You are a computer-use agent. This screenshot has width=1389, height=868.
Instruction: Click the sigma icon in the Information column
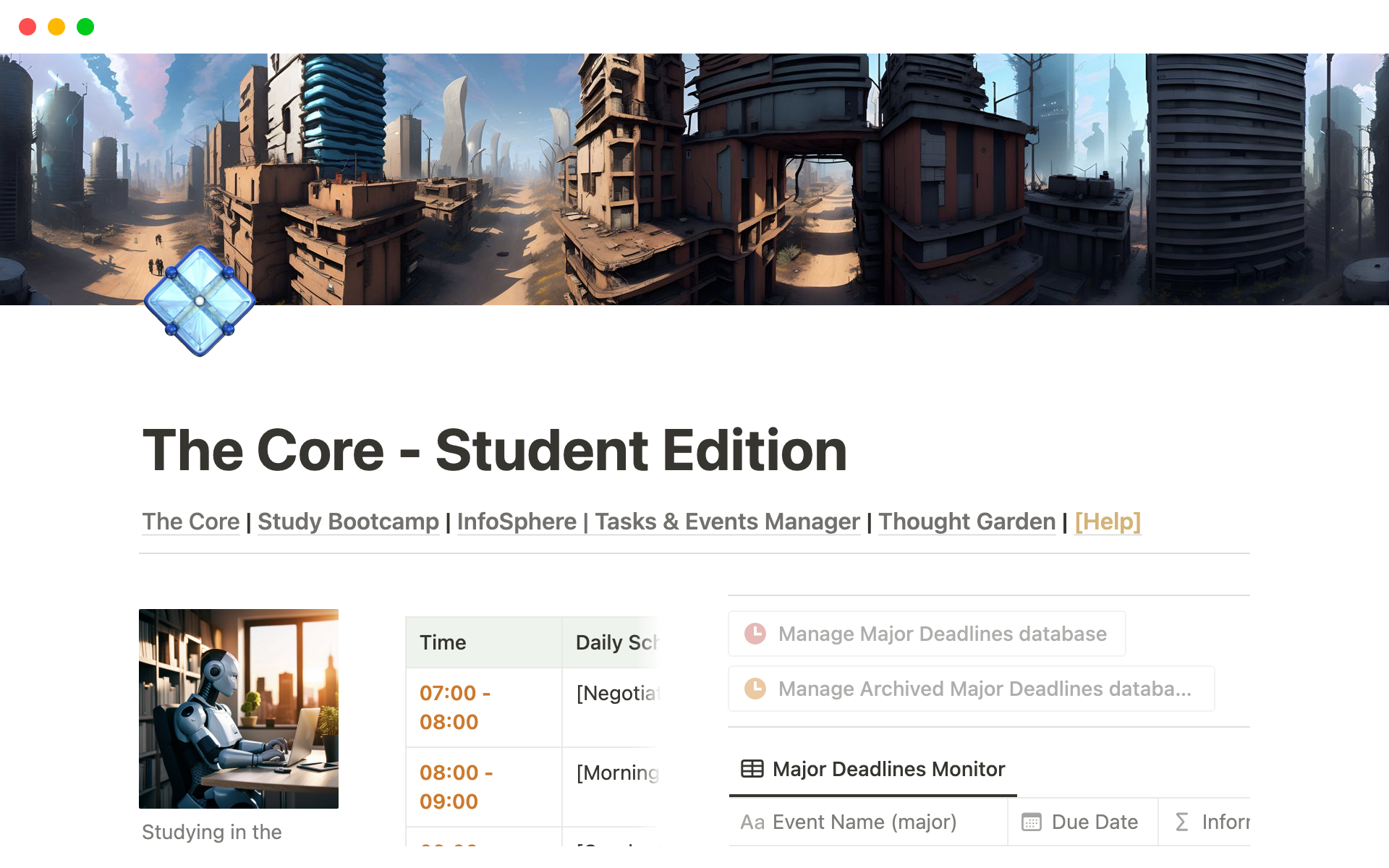[x=1180, y=822]
